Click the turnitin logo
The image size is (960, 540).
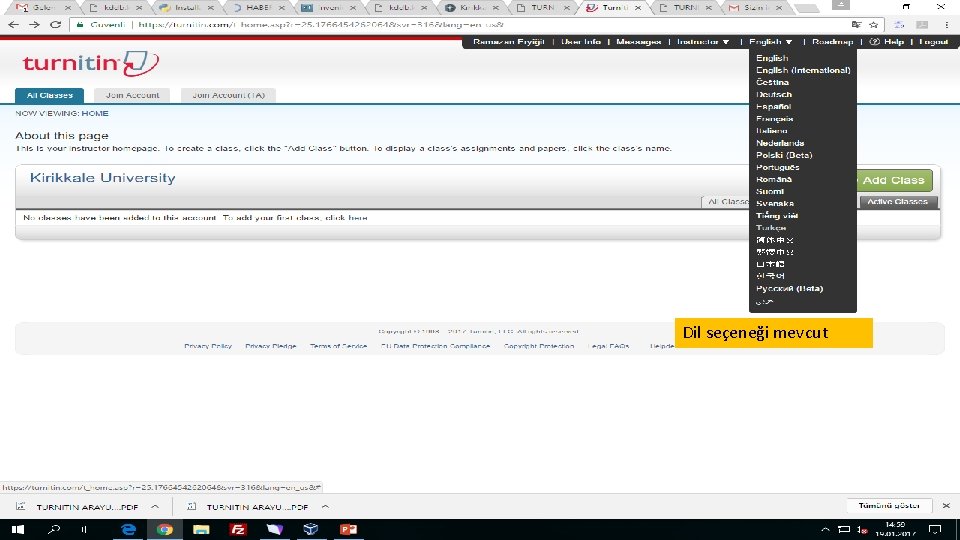pyautogui.click(x=91, y=63)
